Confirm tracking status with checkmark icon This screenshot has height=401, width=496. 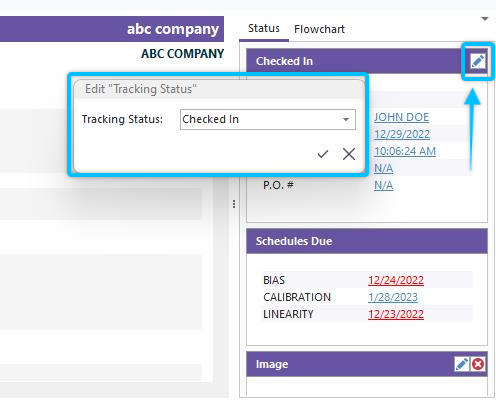[323, 154]
